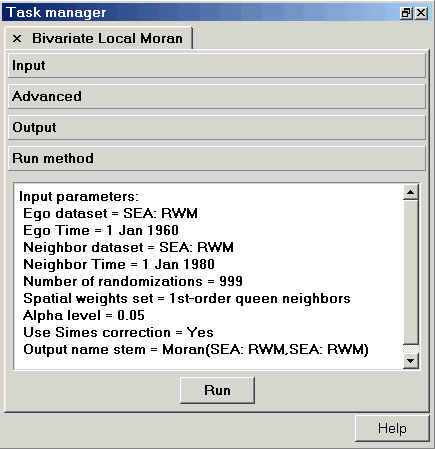Click the Alpha level parameter line

[84, 315]
